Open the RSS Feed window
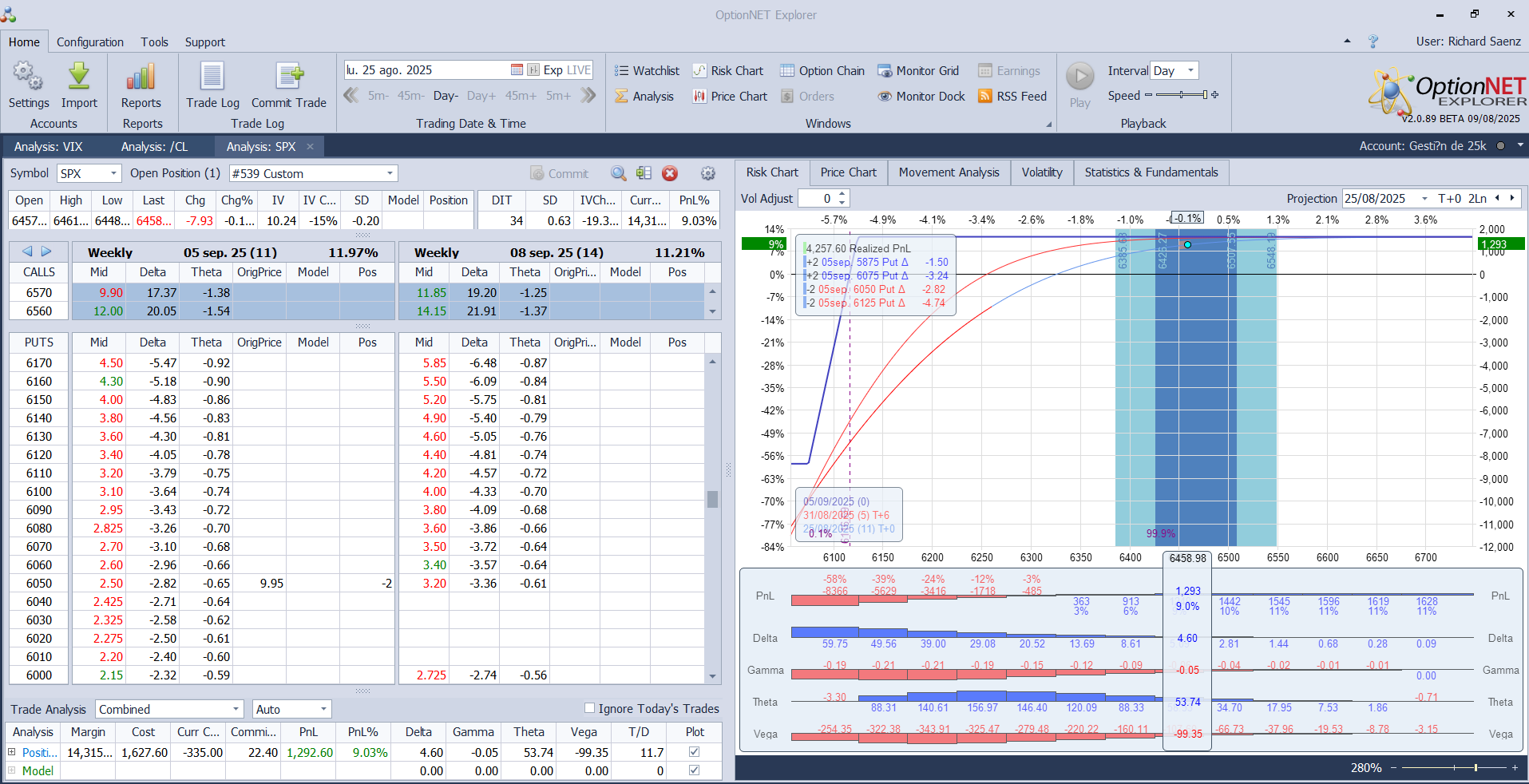 click(1012, 97)
